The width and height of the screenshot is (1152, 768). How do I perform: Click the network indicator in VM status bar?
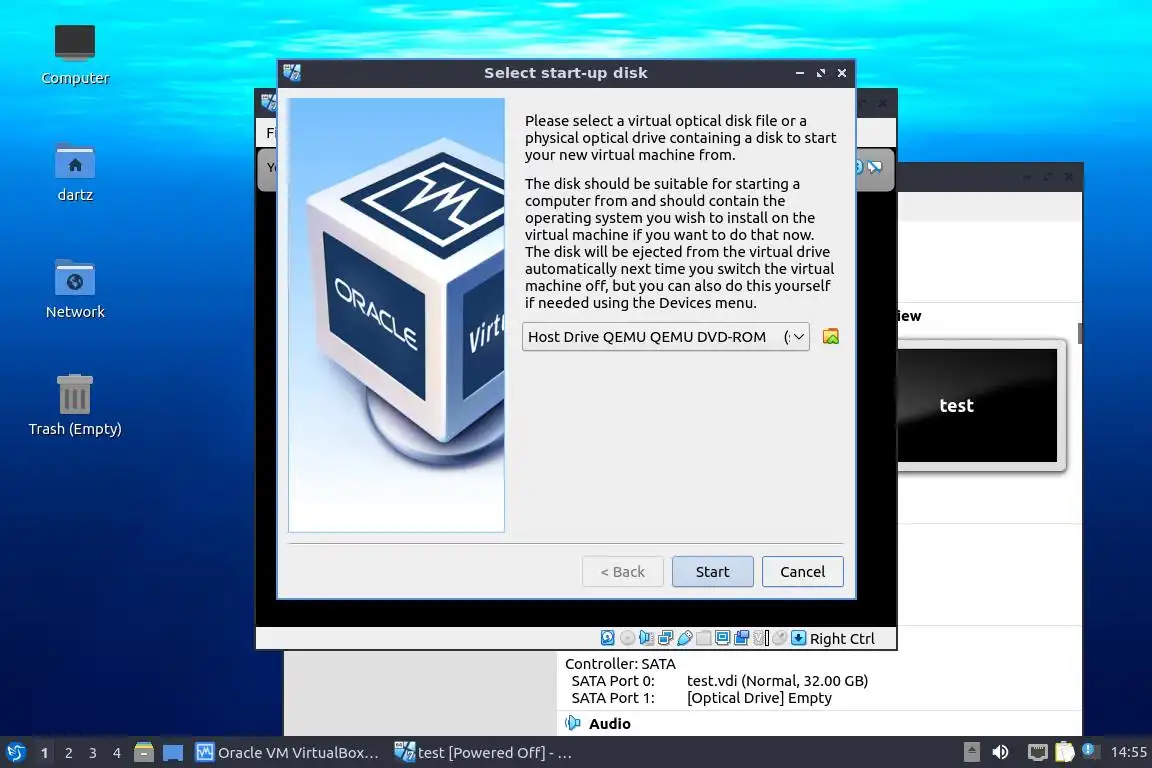(666, 638)
